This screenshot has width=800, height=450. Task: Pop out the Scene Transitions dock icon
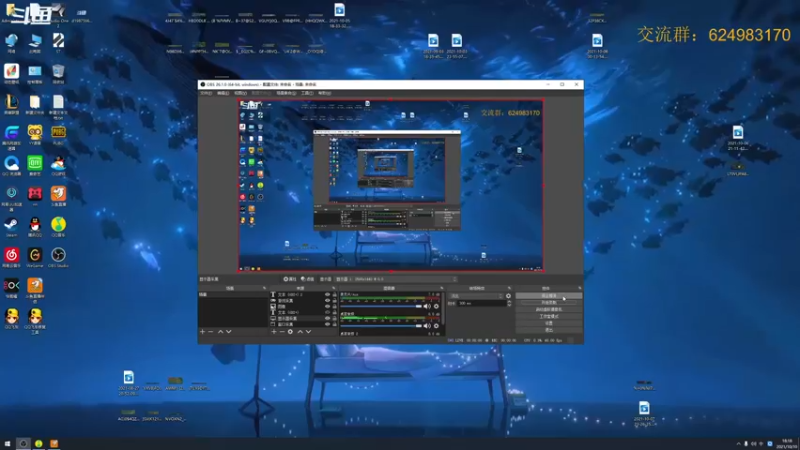pos(509,288)
